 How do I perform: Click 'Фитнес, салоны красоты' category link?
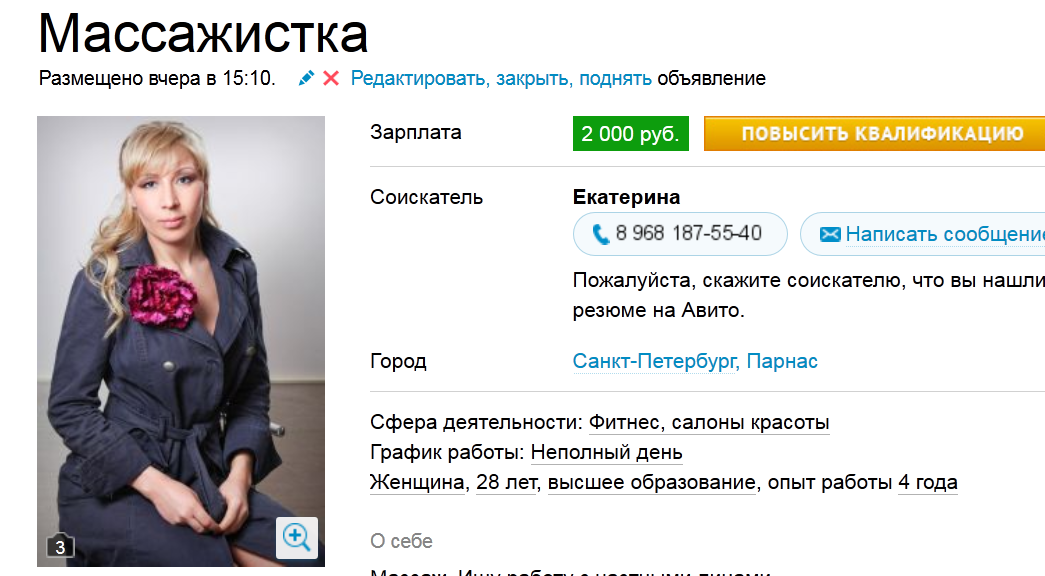709,423
